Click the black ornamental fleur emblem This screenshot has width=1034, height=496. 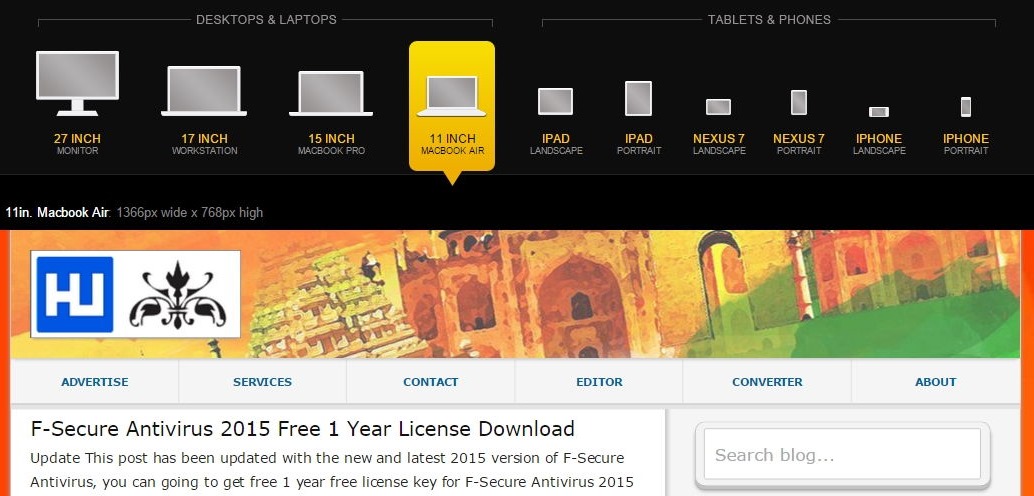click(177, 295)
